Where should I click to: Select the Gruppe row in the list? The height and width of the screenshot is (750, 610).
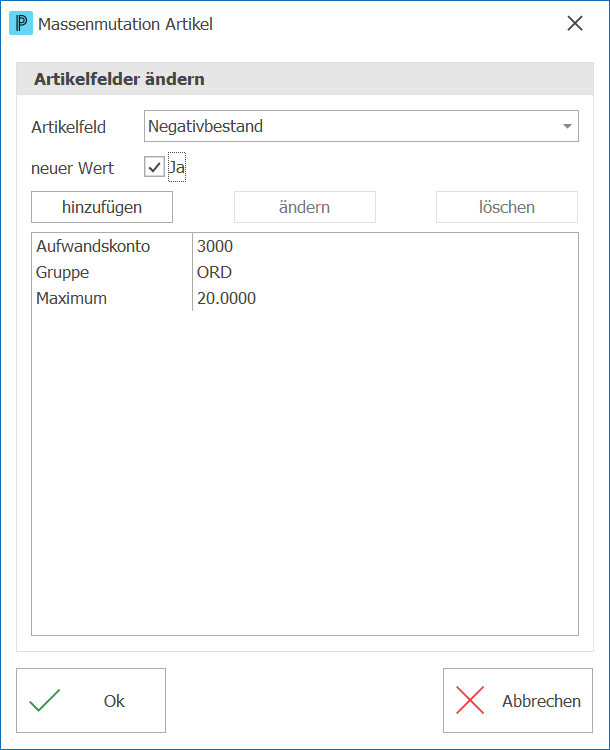[x=305, y=272]
